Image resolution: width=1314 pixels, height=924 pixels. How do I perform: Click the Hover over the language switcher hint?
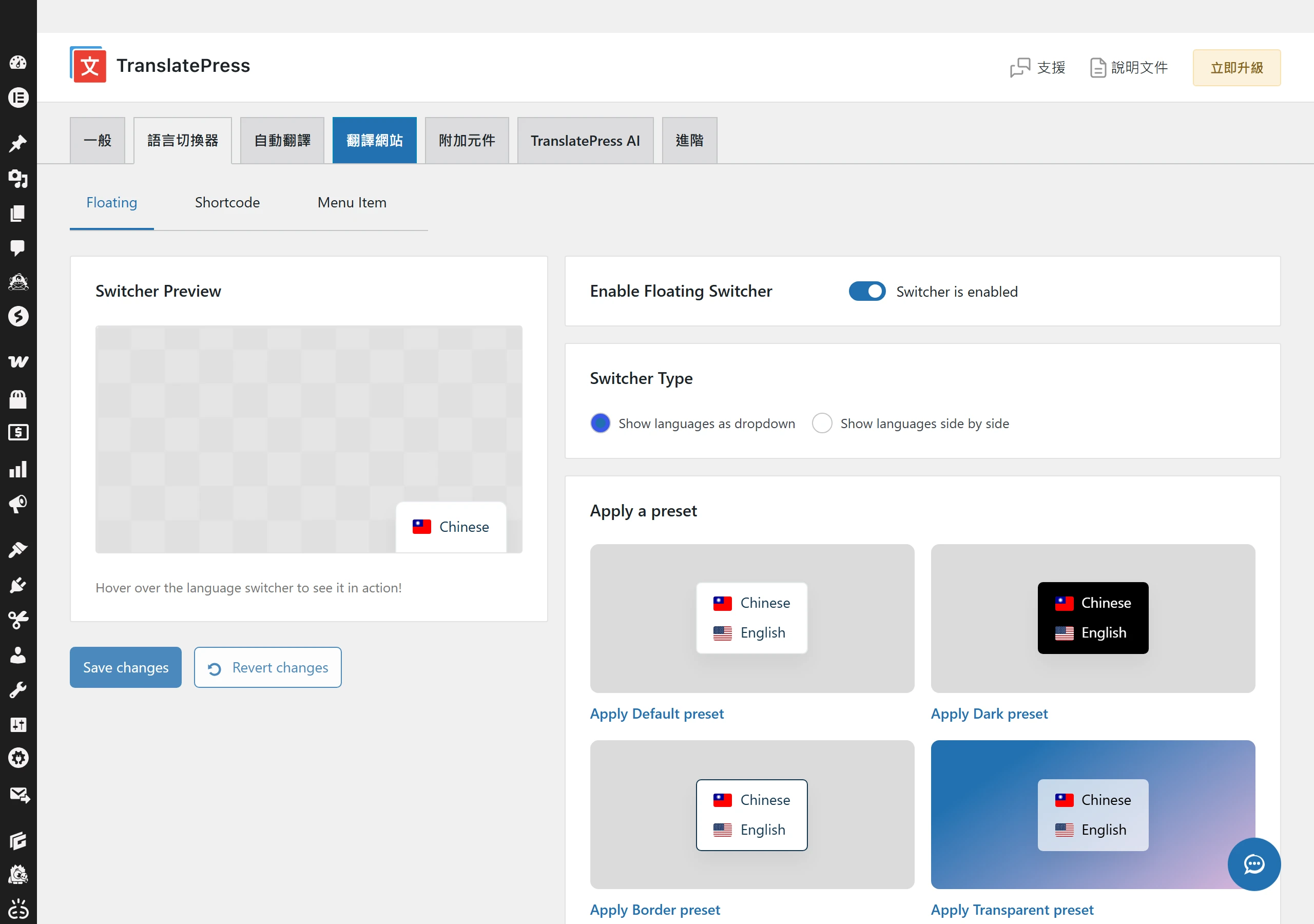click(248, 588)
